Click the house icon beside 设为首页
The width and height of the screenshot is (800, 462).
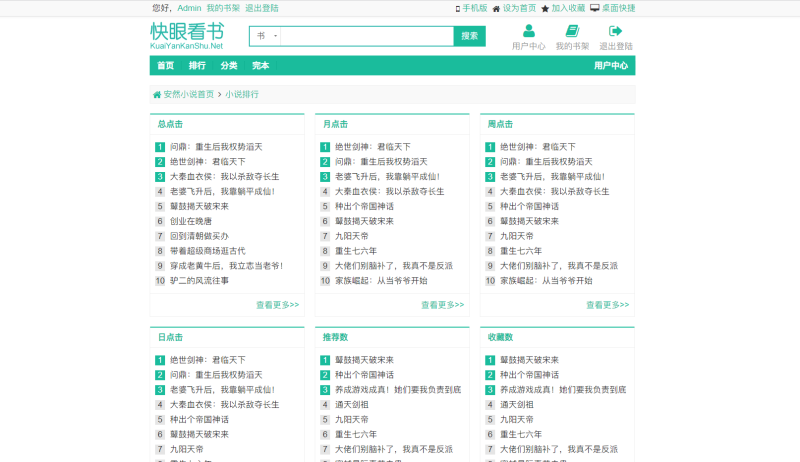click(496, 9)
